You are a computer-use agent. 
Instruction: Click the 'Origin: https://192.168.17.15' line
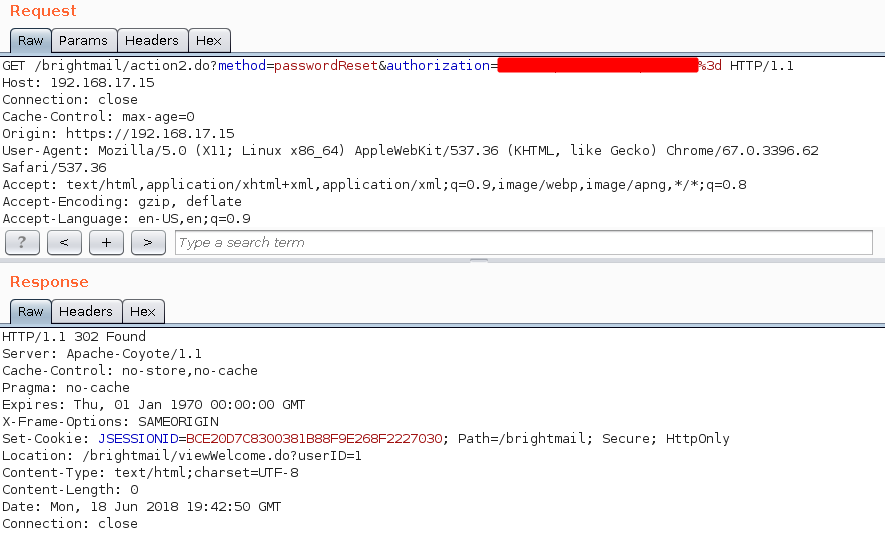119,133
